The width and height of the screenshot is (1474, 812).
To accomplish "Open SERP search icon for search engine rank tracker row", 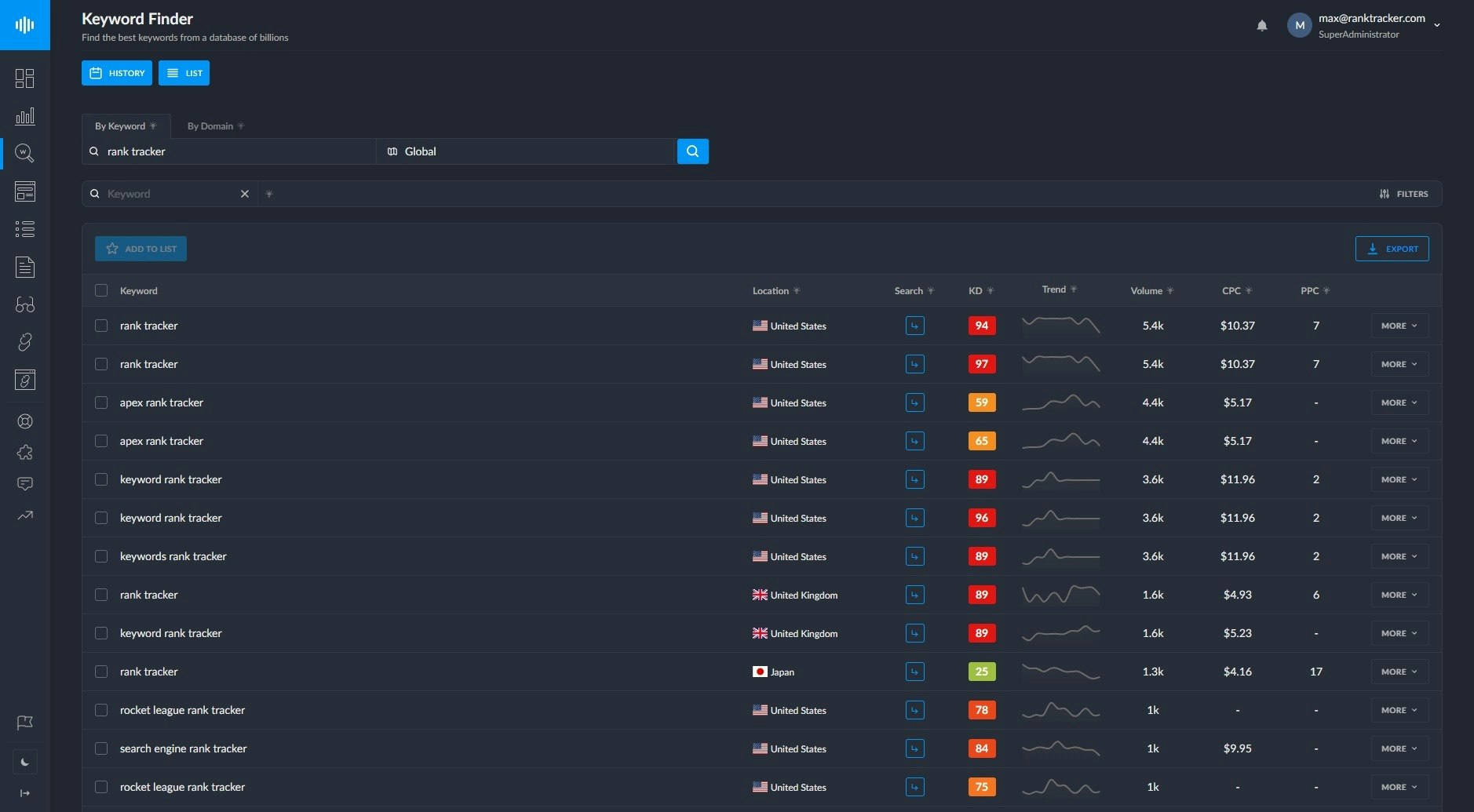I will point(914,748).
